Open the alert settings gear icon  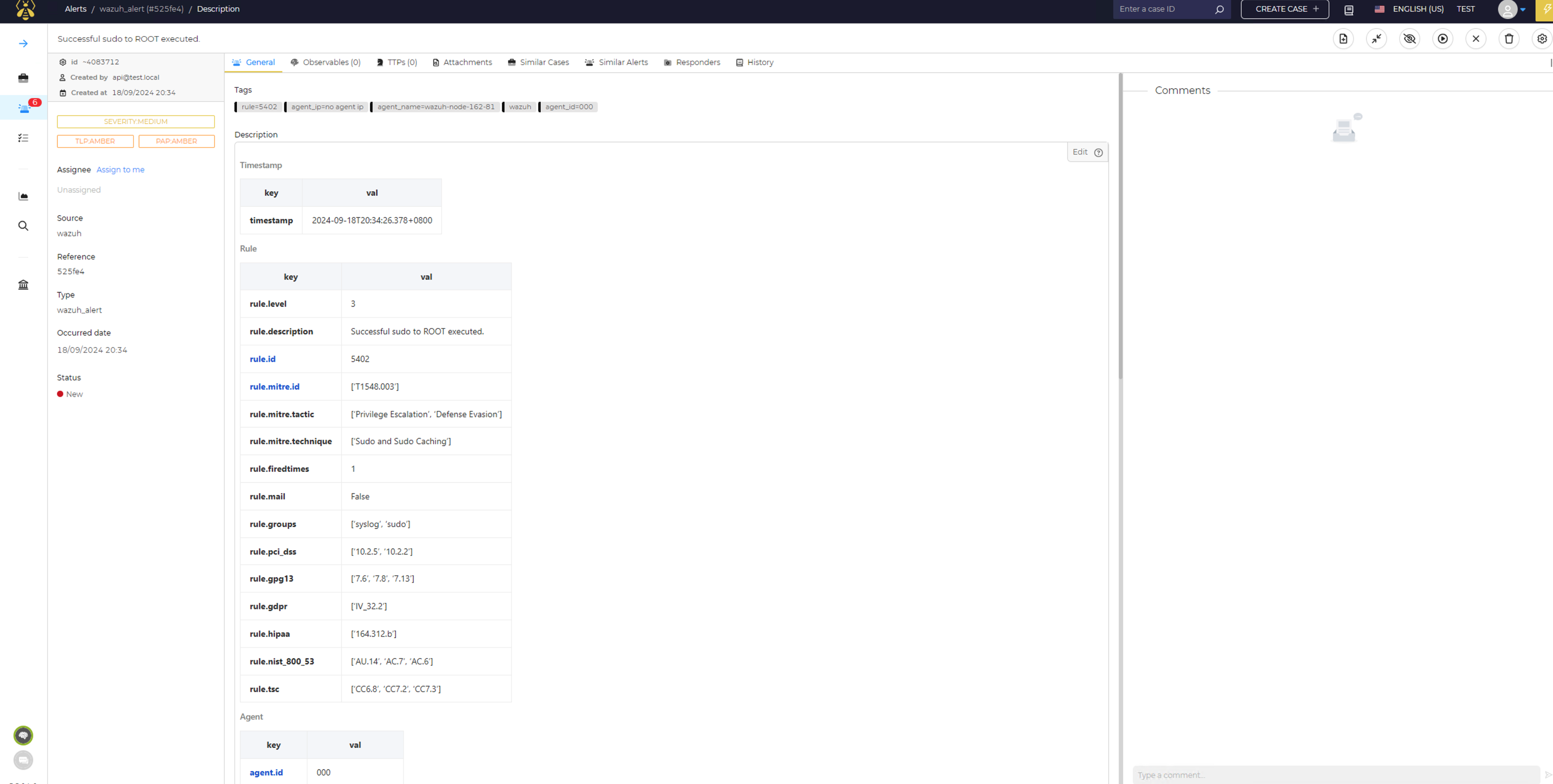pos(1541,39)
